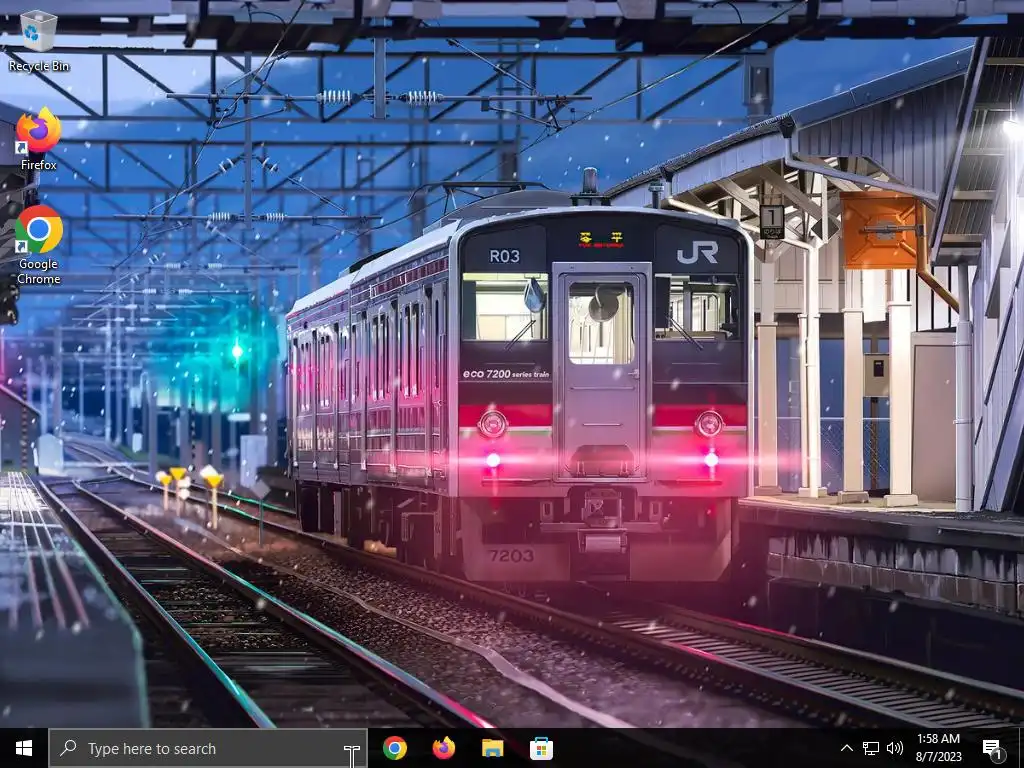Open the network status tray icon
This screenshot has width=1024, height=768.
871,748
